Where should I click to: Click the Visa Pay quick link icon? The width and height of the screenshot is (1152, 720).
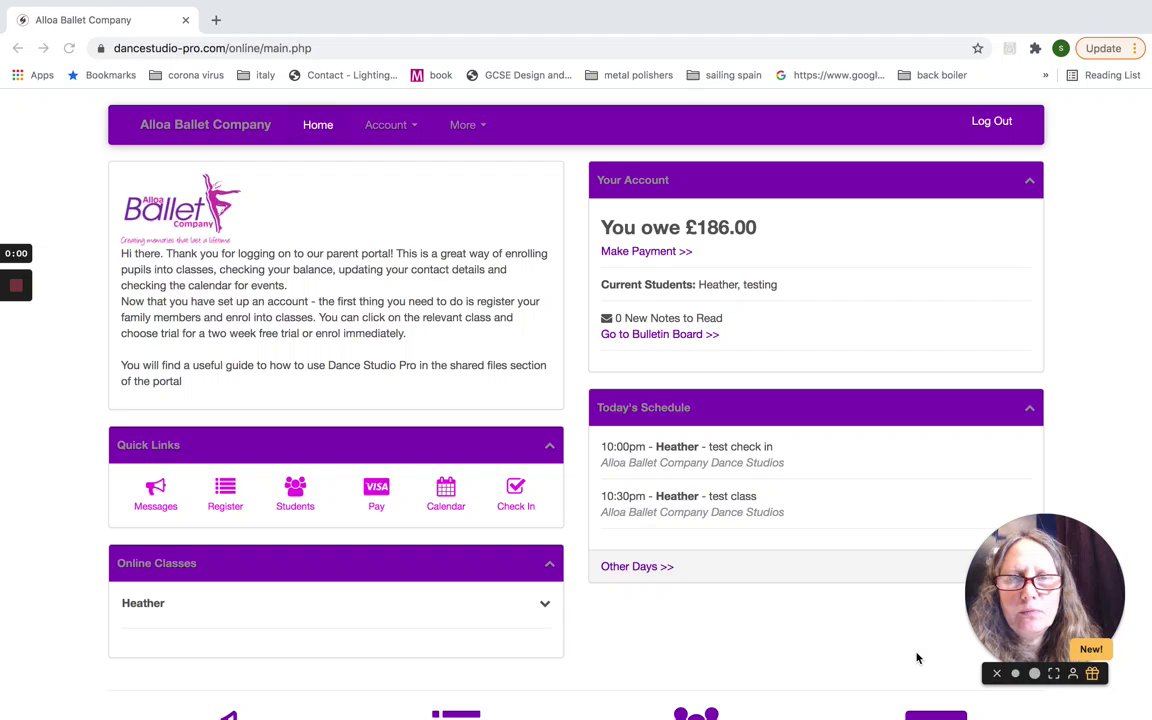(x=376, y=486)
